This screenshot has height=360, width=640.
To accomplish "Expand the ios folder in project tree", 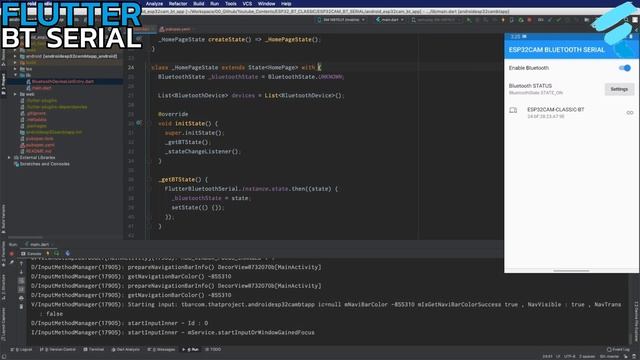I will 16,69.
